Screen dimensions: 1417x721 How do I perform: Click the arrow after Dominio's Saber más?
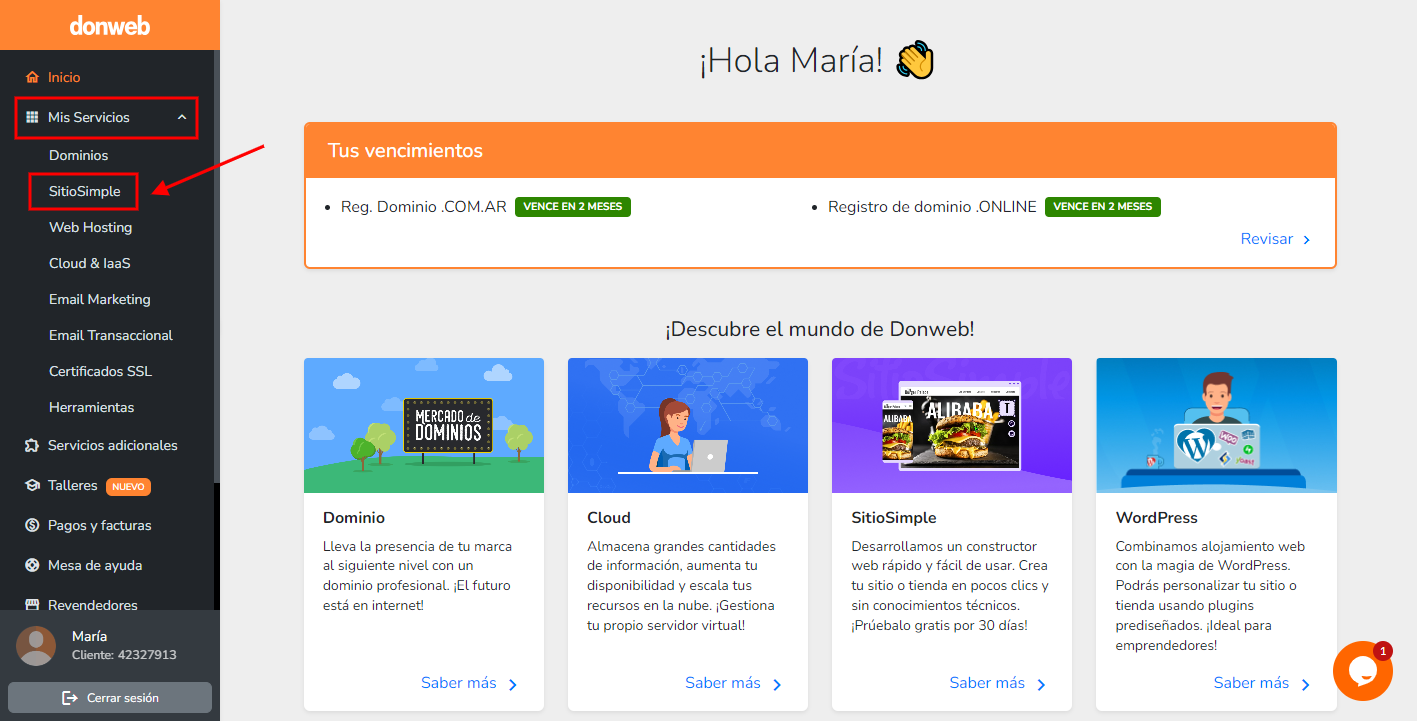[x=513, y=685]
